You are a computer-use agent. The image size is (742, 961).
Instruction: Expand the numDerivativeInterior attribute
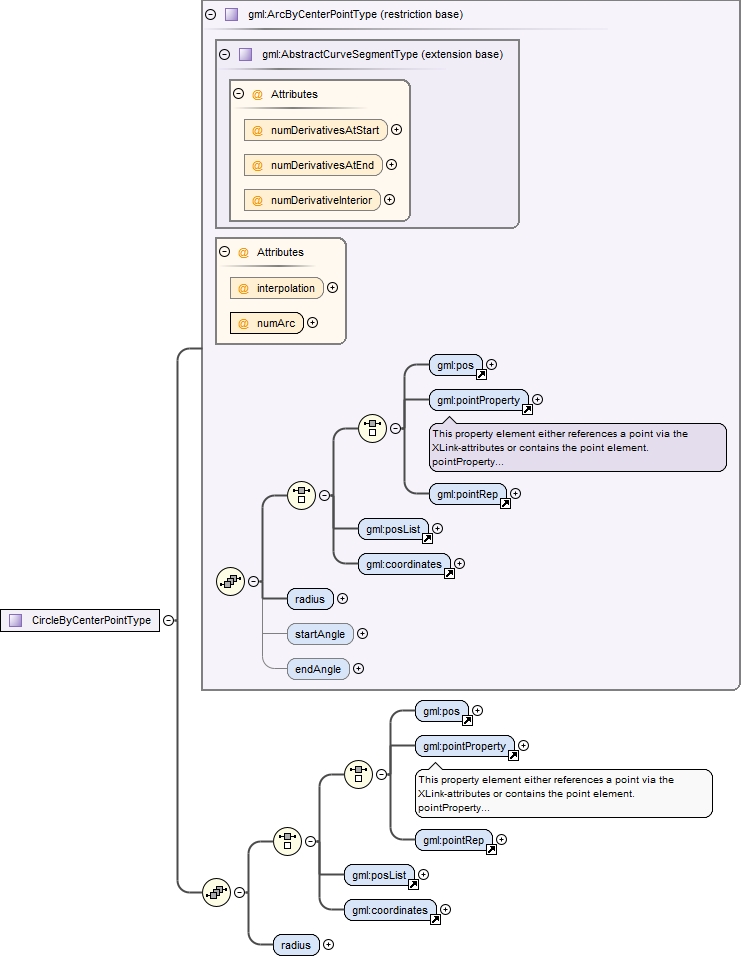point(390,199)
